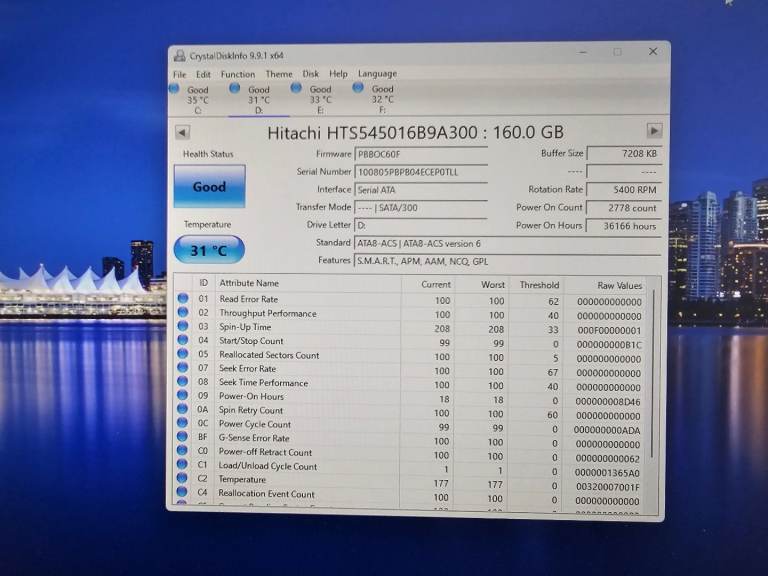Click the status icon for Throughput Performance

coord(183,312)
